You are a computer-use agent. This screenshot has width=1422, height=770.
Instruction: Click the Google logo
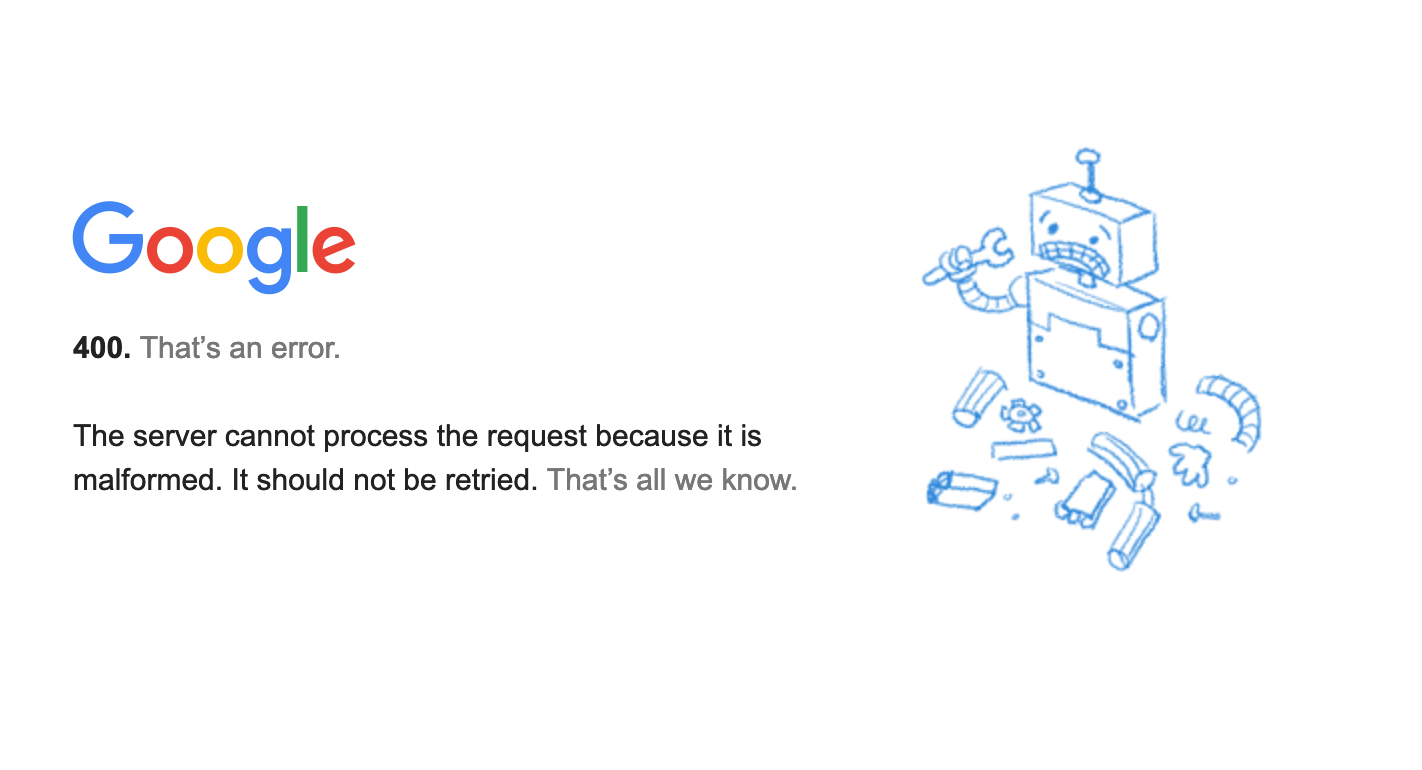tap(214, 247)
